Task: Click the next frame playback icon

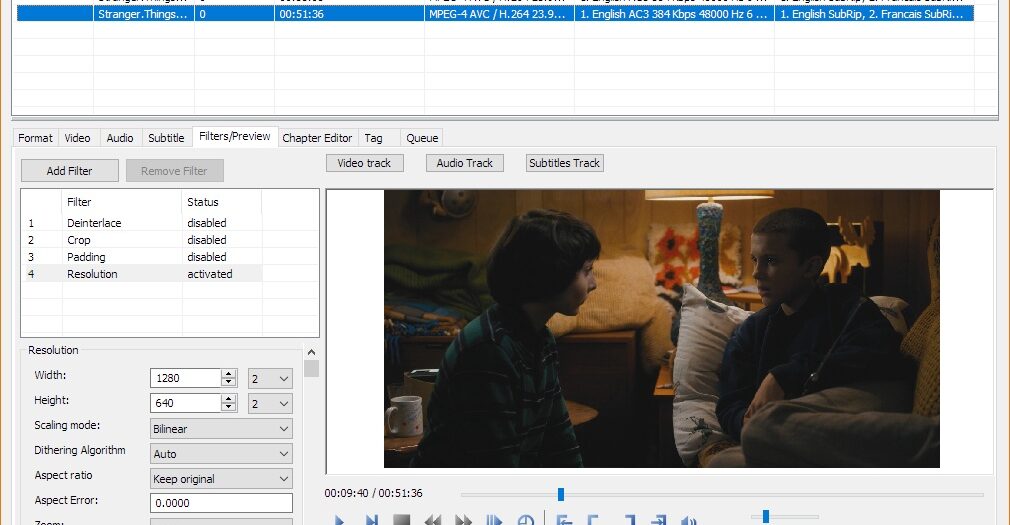Action: (371, 519)
